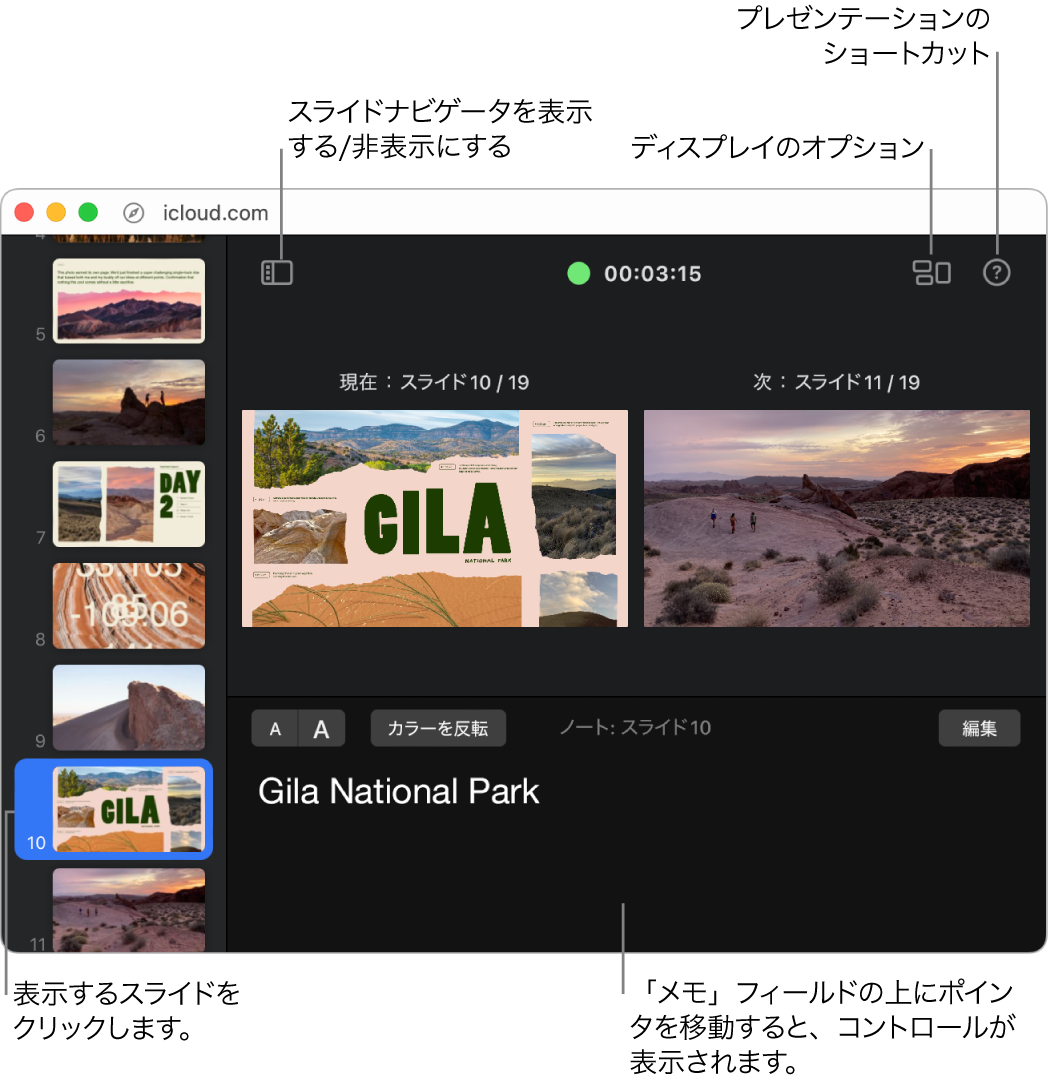Viewport: 1049px width, 1084px height.
Task: Click the 編集 button
Action: 979,729
